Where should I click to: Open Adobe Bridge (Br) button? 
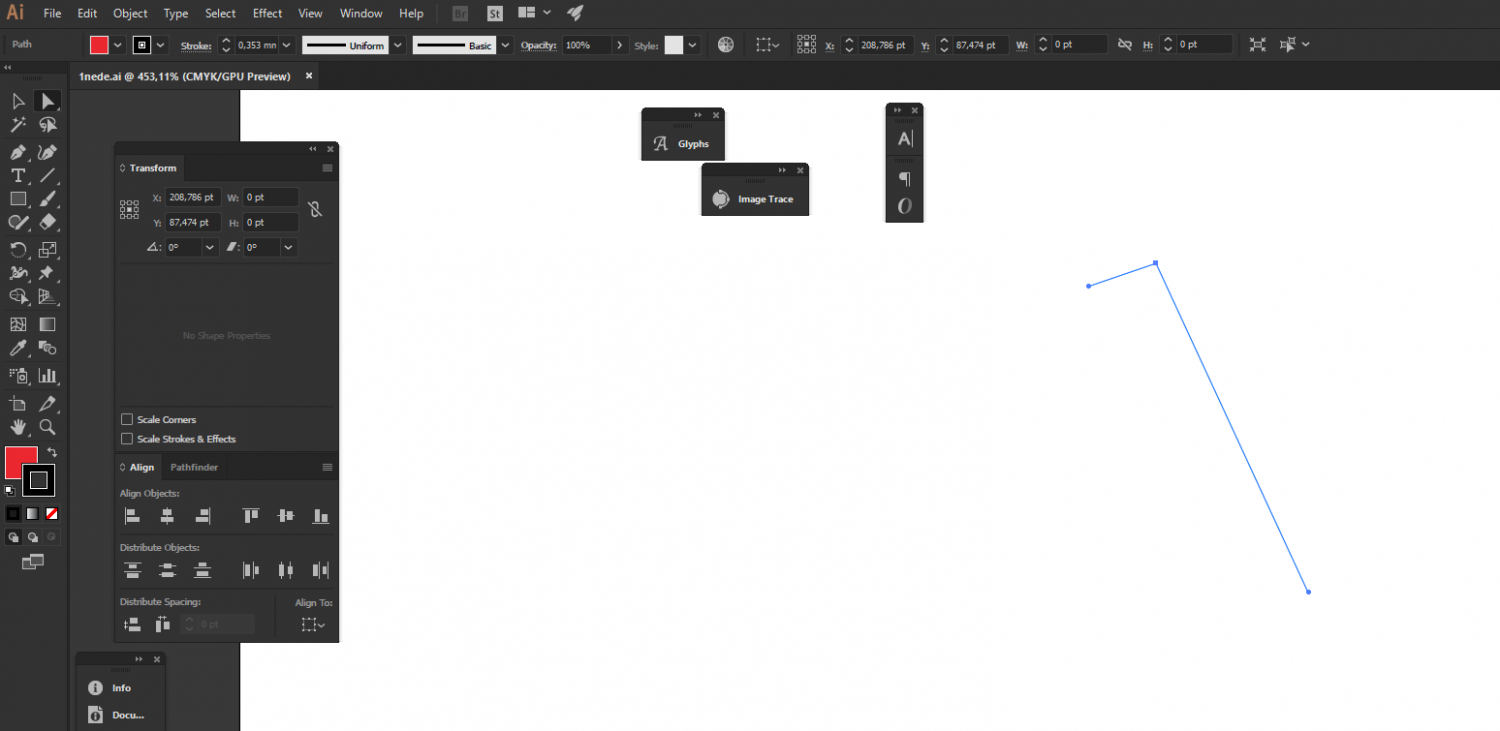click(459, 14)
